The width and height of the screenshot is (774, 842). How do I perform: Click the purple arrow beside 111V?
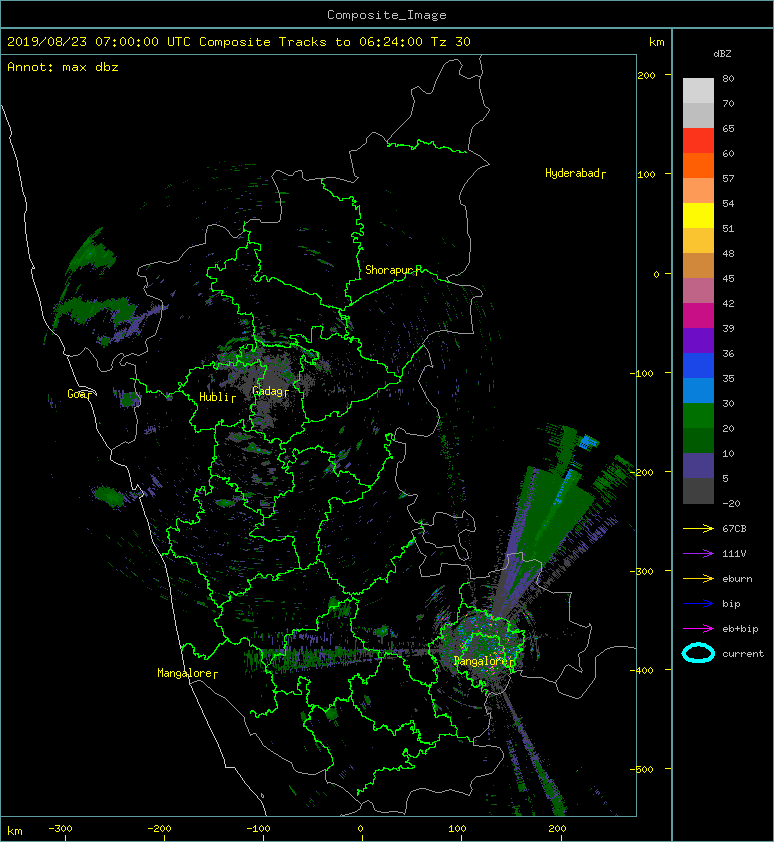(698, 554)
